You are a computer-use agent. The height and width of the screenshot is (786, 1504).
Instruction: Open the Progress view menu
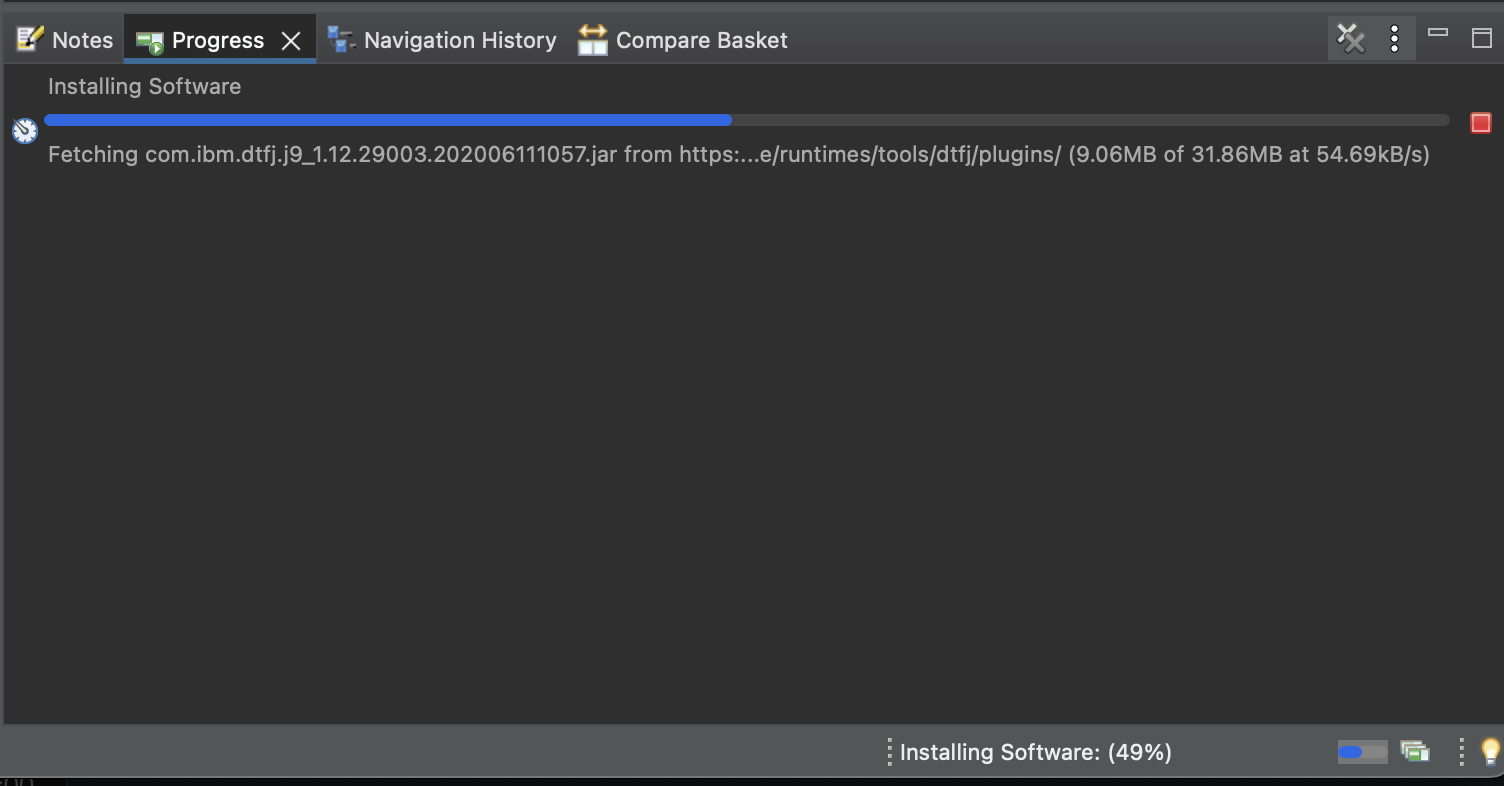(1394, 39)
